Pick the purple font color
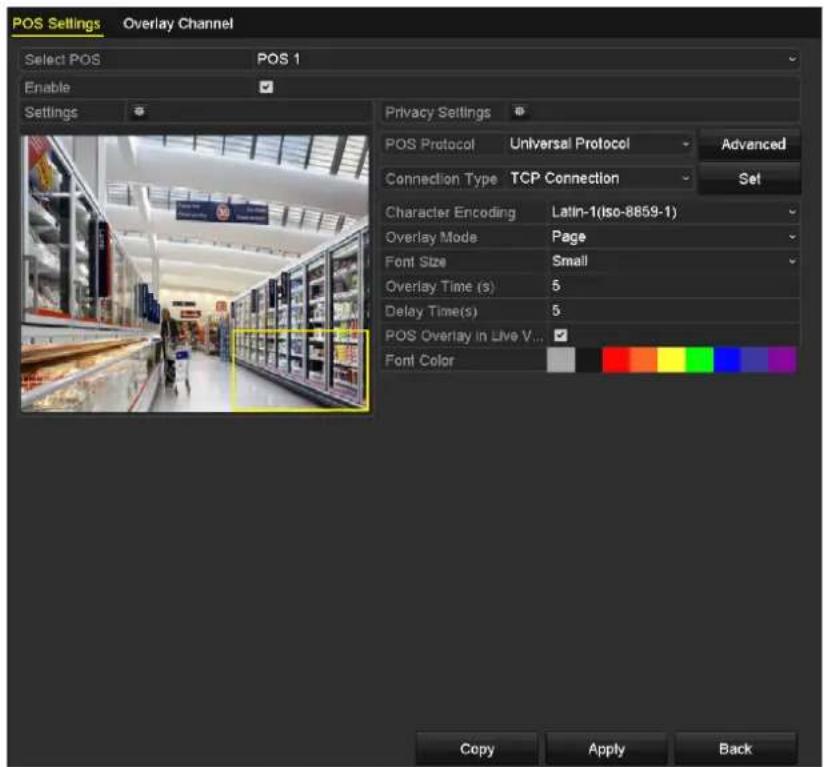Image resolution: width=824 pixels, height=767 pixels. [782, 360]
